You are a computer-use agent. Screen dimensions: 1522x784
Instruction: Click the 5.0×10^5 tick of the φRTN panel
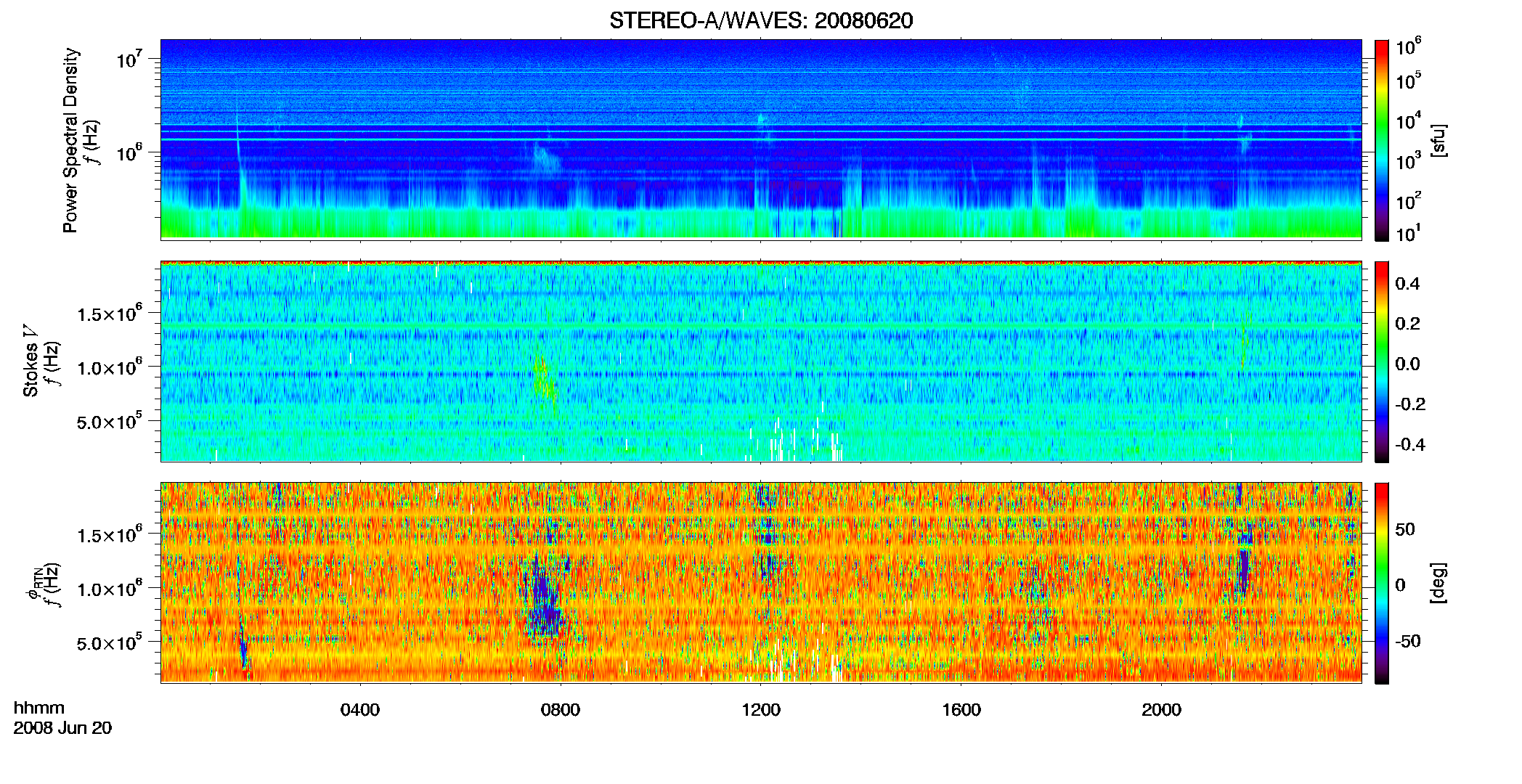110,642
